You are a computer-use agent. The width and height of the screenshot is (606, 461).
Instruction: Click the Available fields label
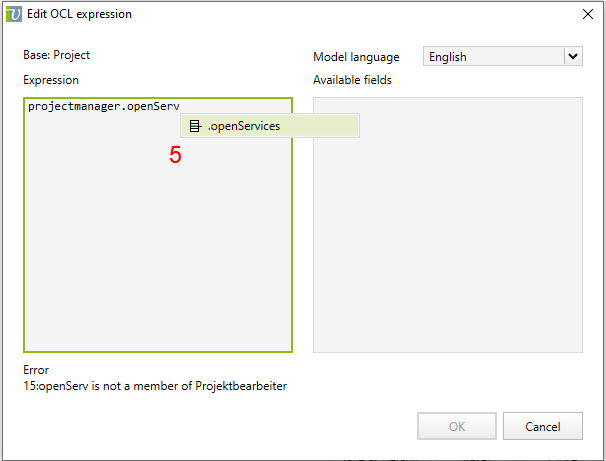352,80
